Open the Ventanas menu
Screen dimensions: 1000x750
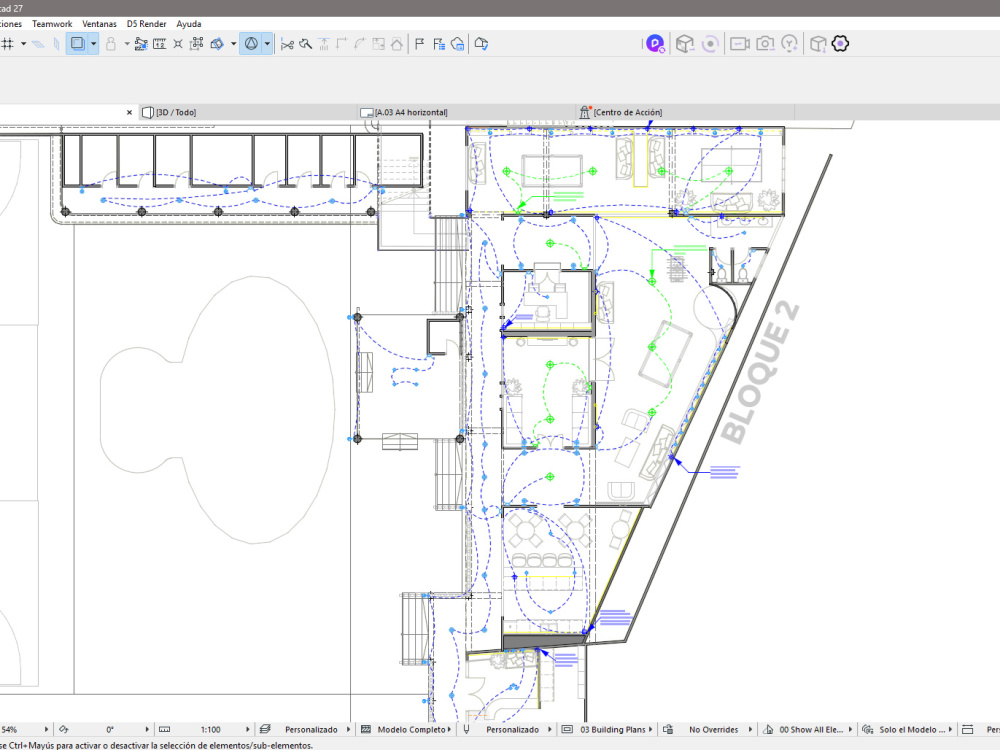tap(99, 24)
